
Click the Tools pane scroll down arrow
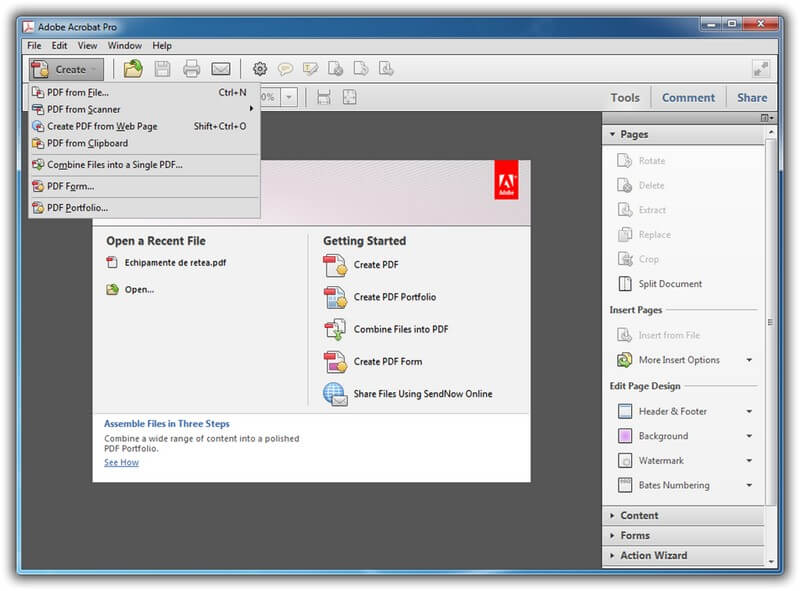click(771, 562)
